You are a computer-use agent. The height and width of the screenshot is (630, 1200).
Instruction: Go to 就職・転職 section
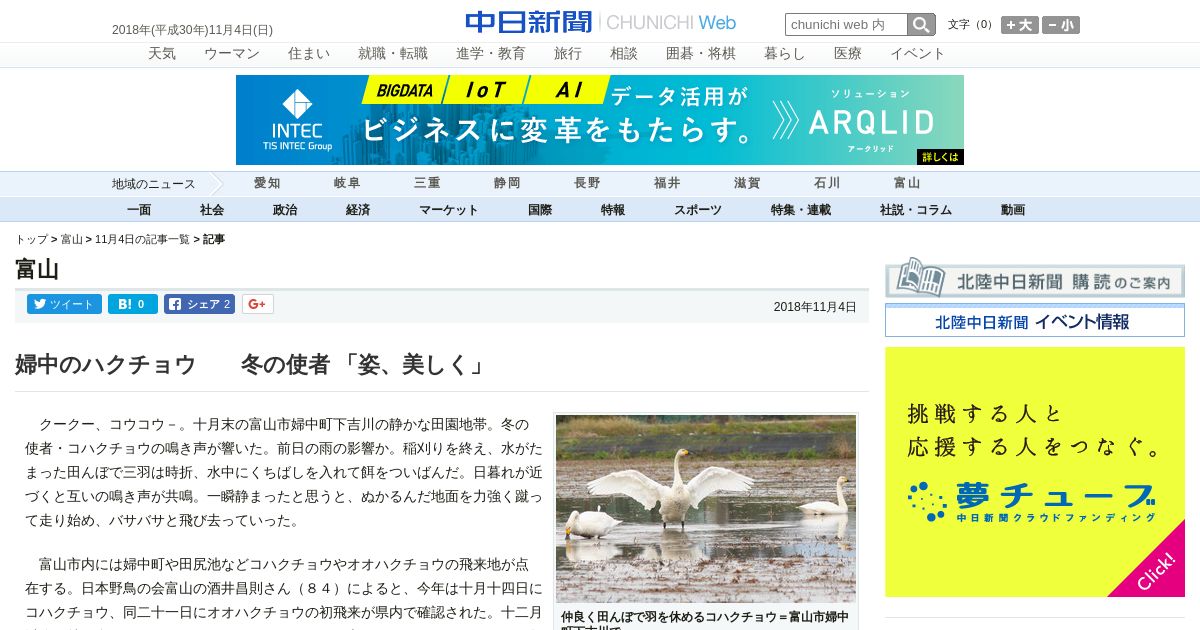[393, 54]
